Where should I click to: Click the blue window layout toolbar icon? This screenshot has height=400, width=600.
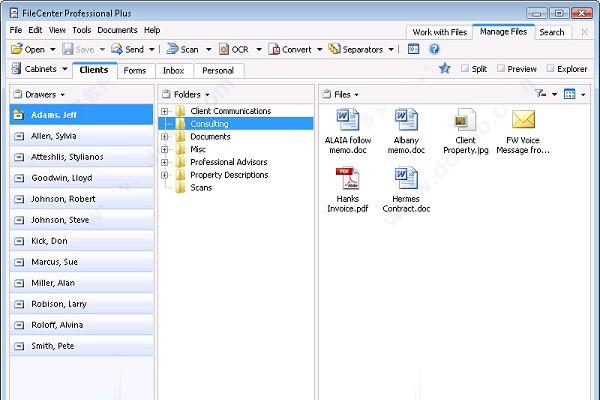click(x=413, y=49)
